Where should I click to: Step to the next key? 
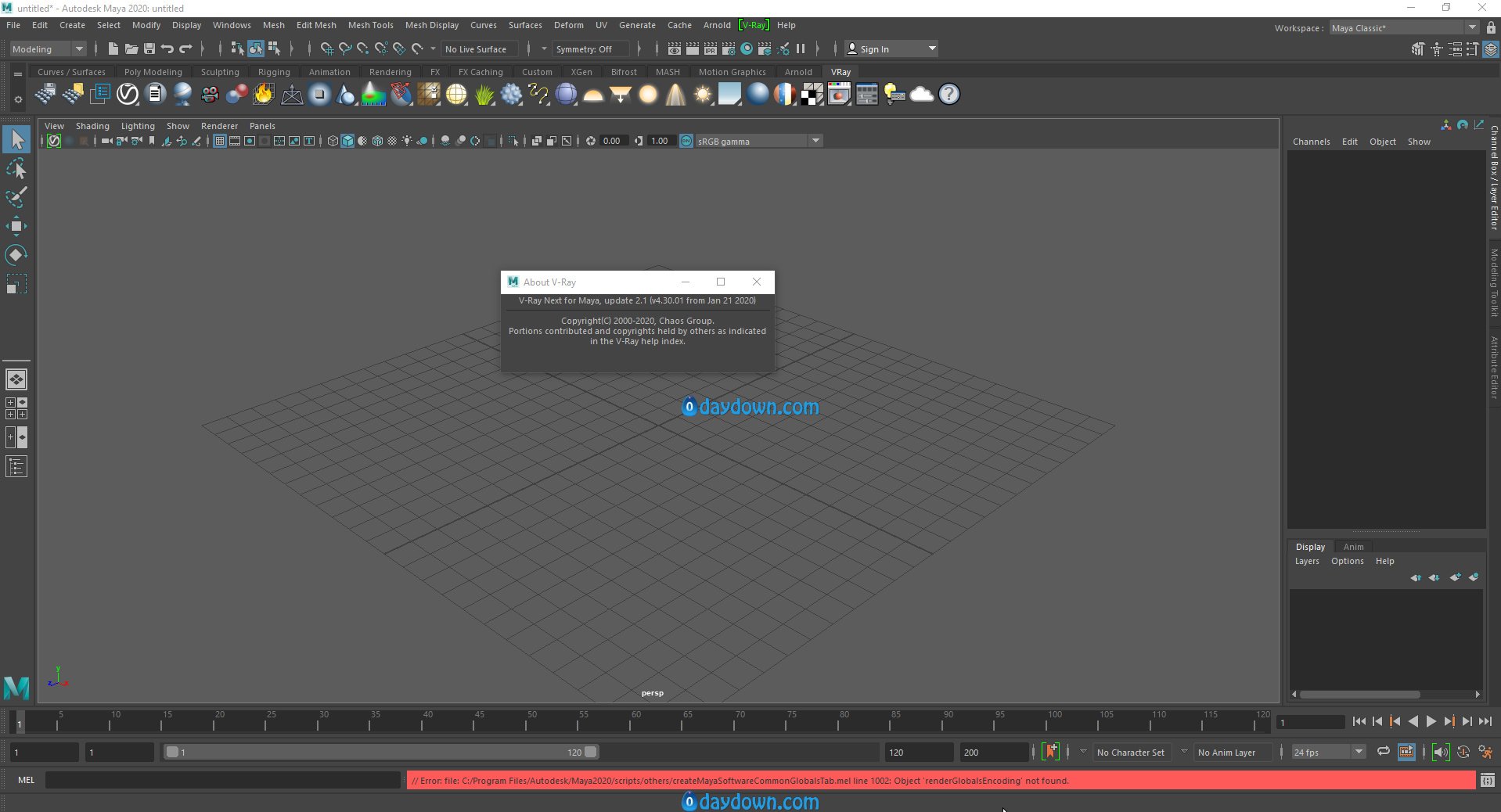pyautogui.click(x=1449, y=721)
